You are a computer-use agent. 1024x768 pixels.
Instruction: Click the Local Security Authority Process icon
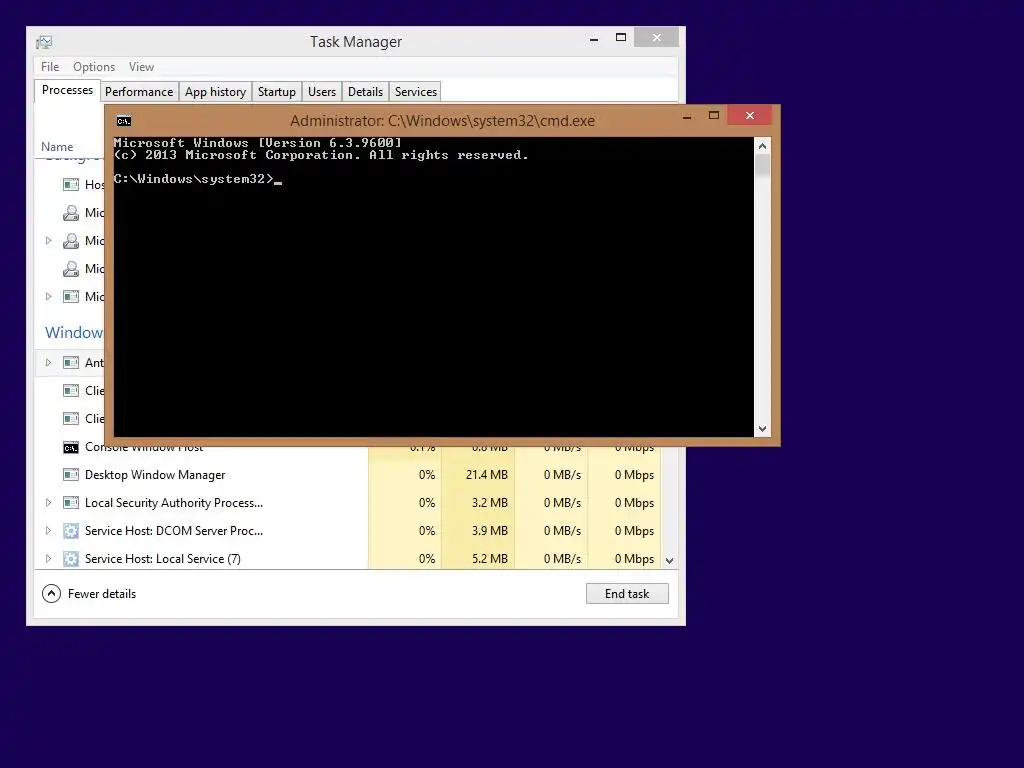pos(71,503)
